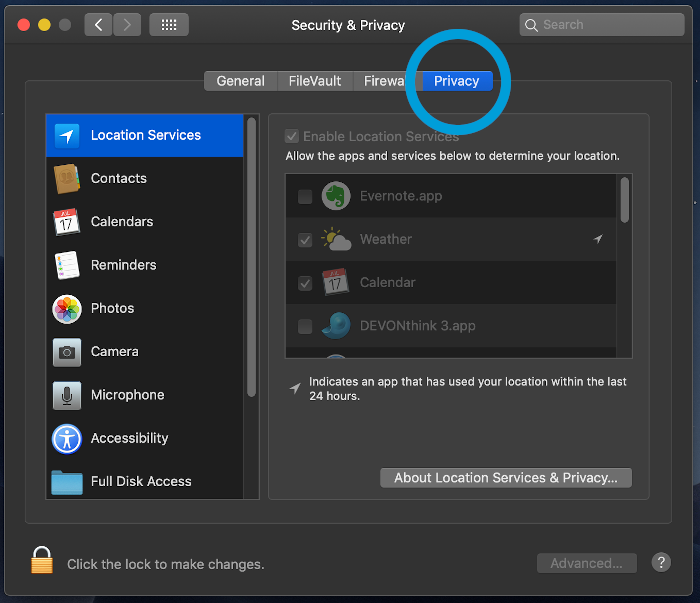
Task: Open the Contacts privacy category
Action: coord(118,178)
